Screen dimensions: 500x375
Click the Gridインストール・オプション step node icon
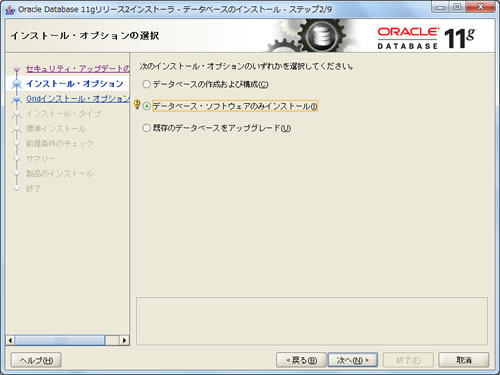pos(17,99)
